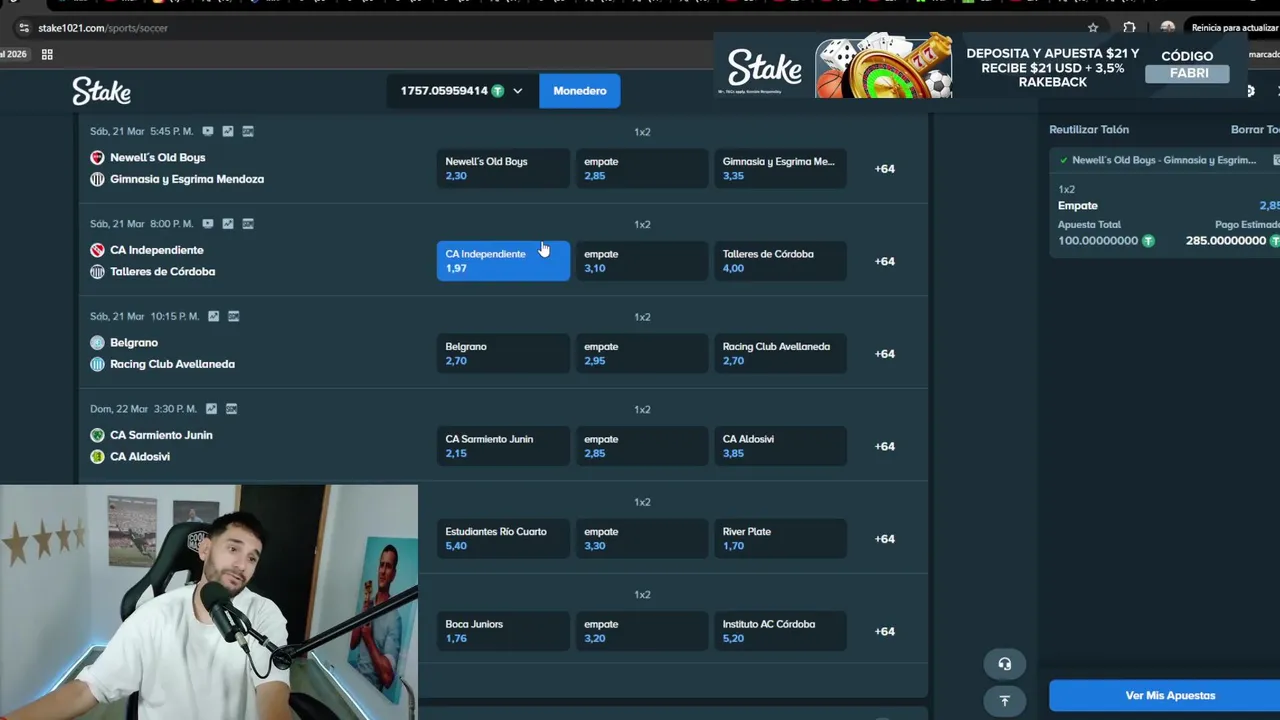Expand +64 markets for CA Sarmiento Junin match
This screenshot has height=720, width=1280.
click(885, 446)
